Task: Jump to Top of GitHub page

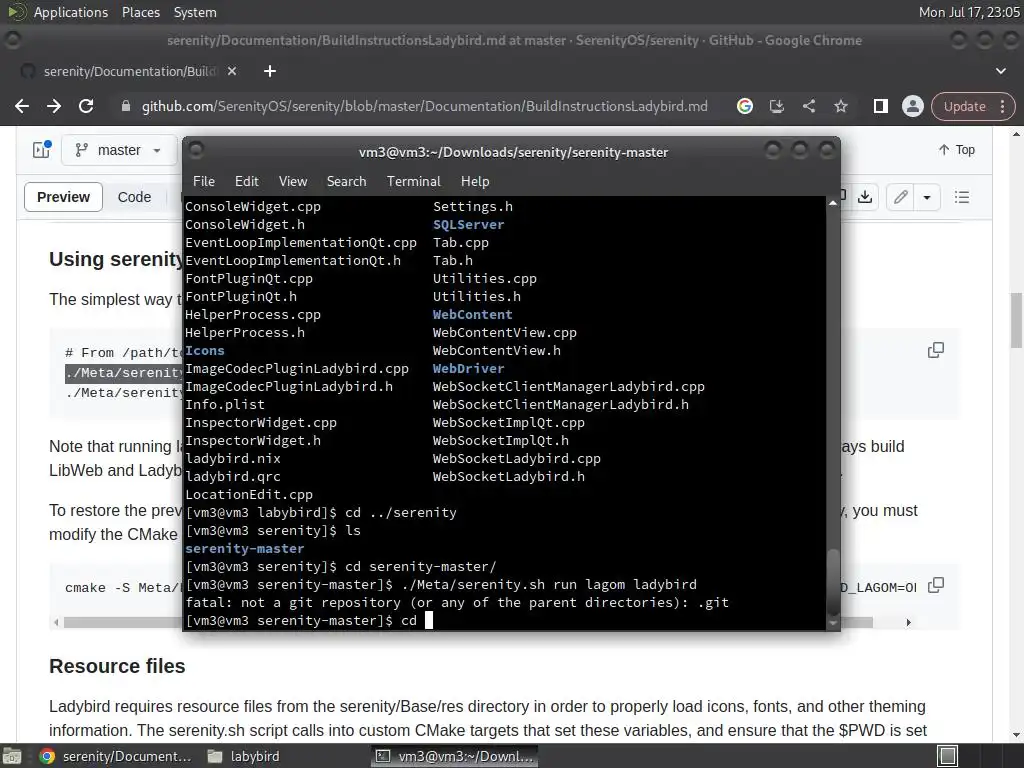Action: pyautogui.click(x=957, y=150)
